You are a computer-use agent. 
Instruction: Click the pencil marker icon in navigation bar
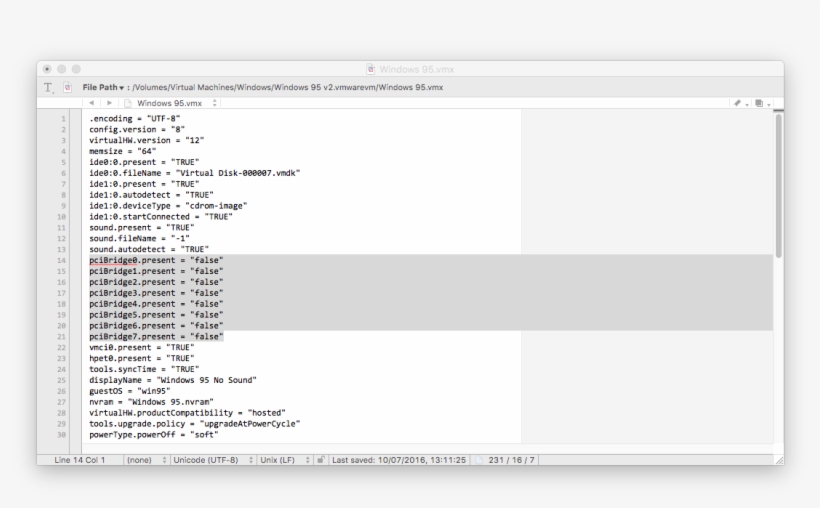point(738,103)
